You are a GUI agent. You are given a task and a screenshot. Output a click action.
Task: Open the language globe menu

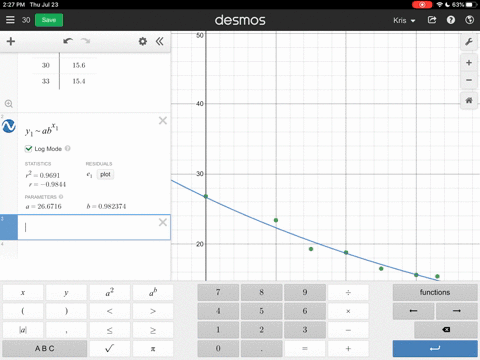(x=469, y=20)
